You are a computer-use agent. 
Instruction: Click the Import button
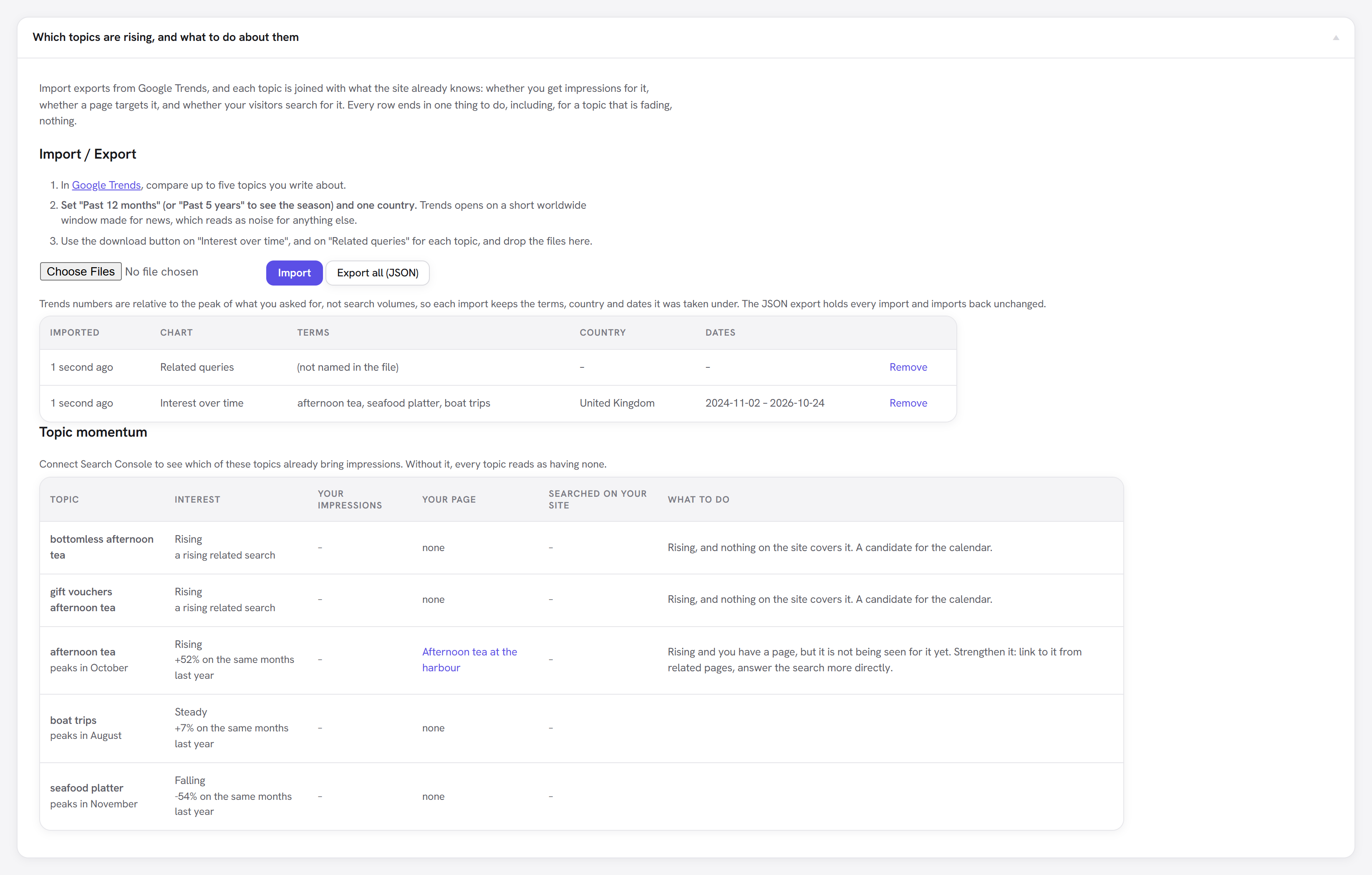(x=294, y=273)
